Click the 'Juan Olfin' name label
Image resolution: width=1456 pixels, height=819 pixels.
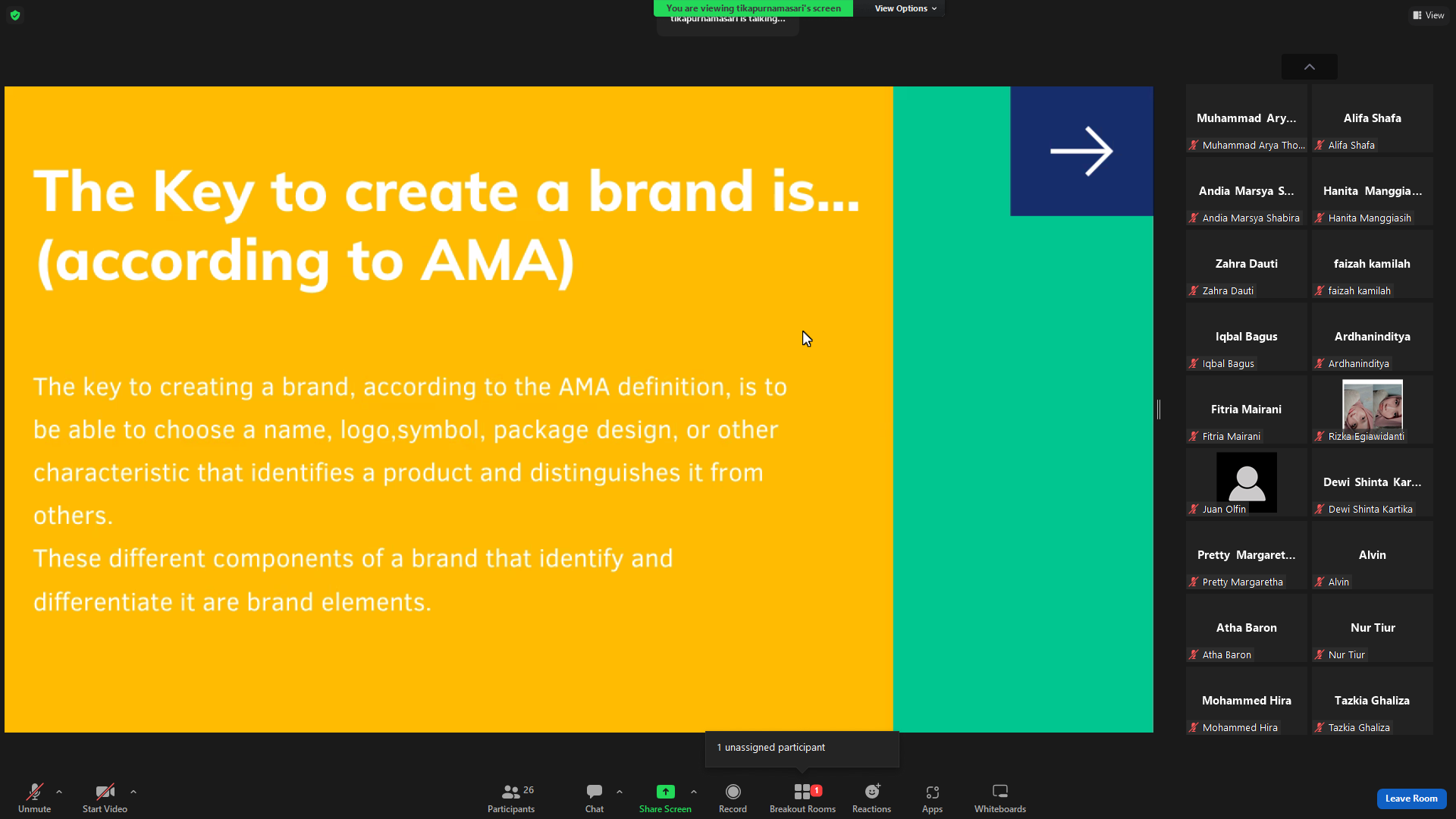coord(1224,509)
